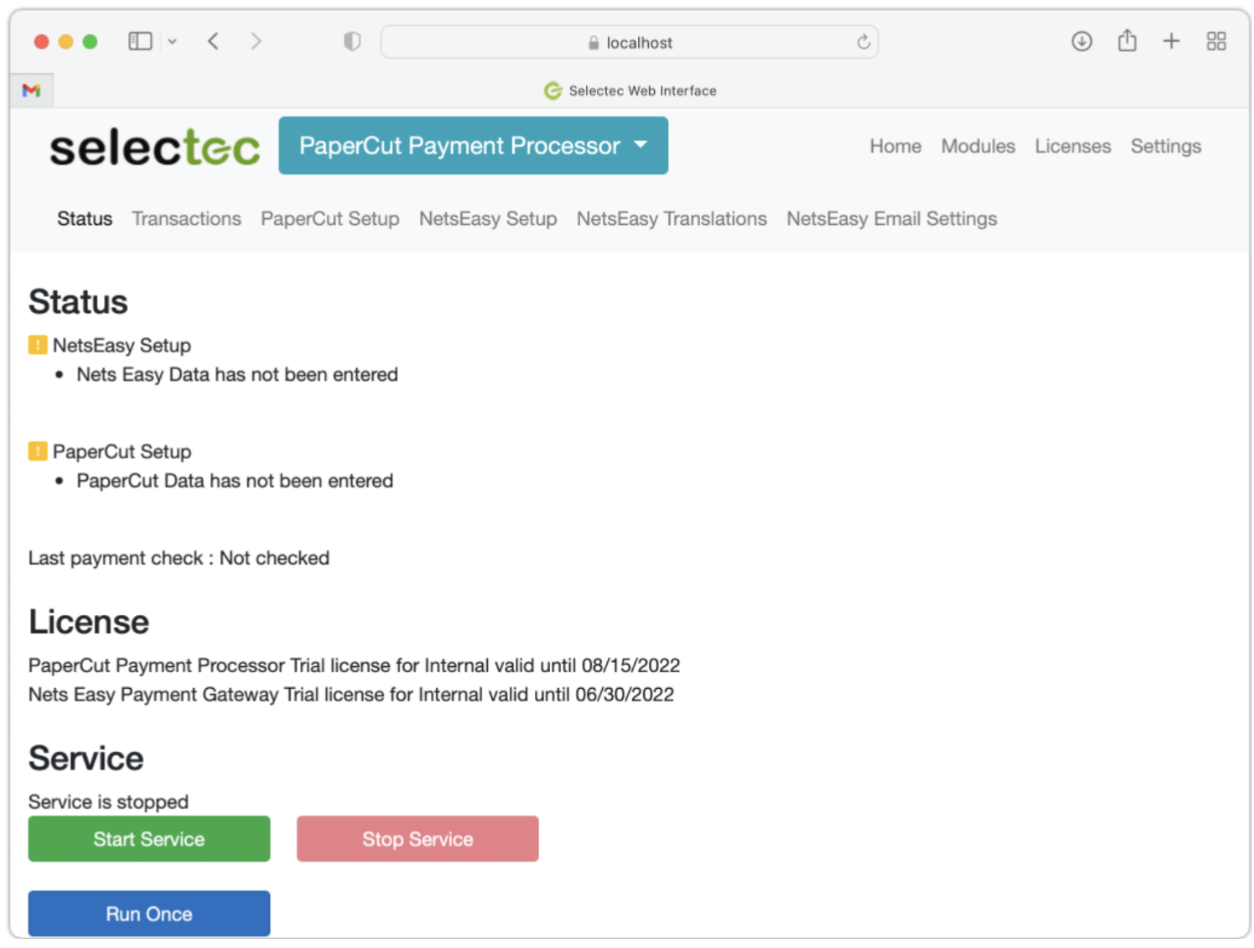Click the localhost address bar
The width and height of the screenshot is (1254, 948).
click(629, 42)
